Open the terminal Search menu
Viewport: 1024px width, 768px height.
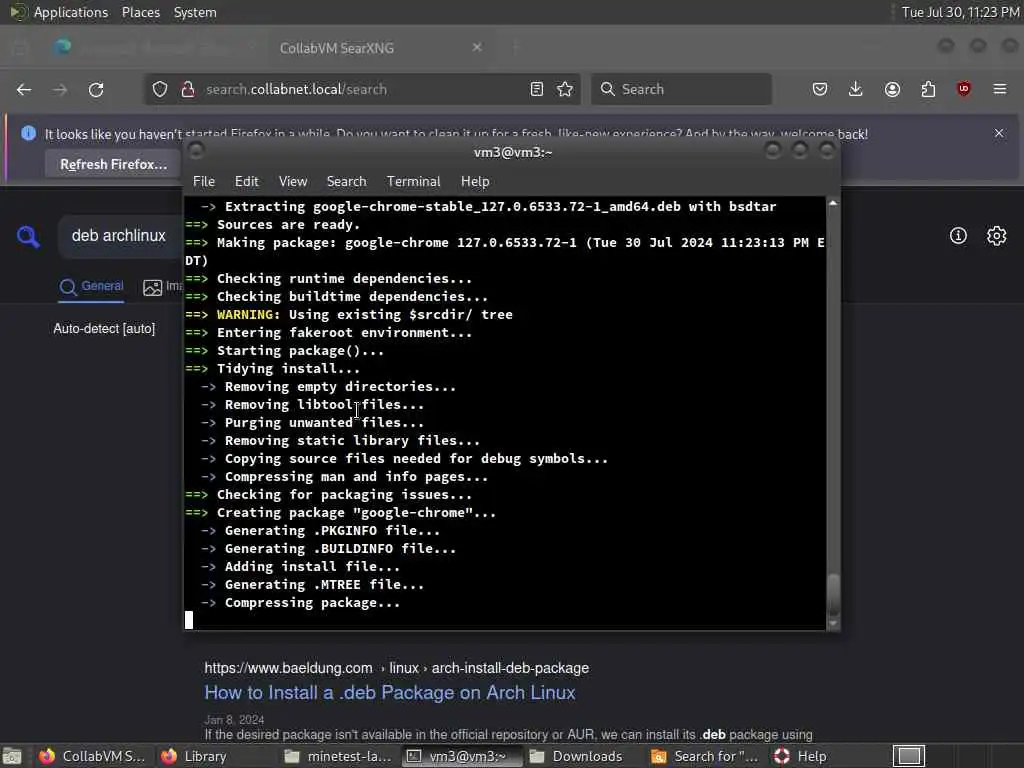click(346, 182)
